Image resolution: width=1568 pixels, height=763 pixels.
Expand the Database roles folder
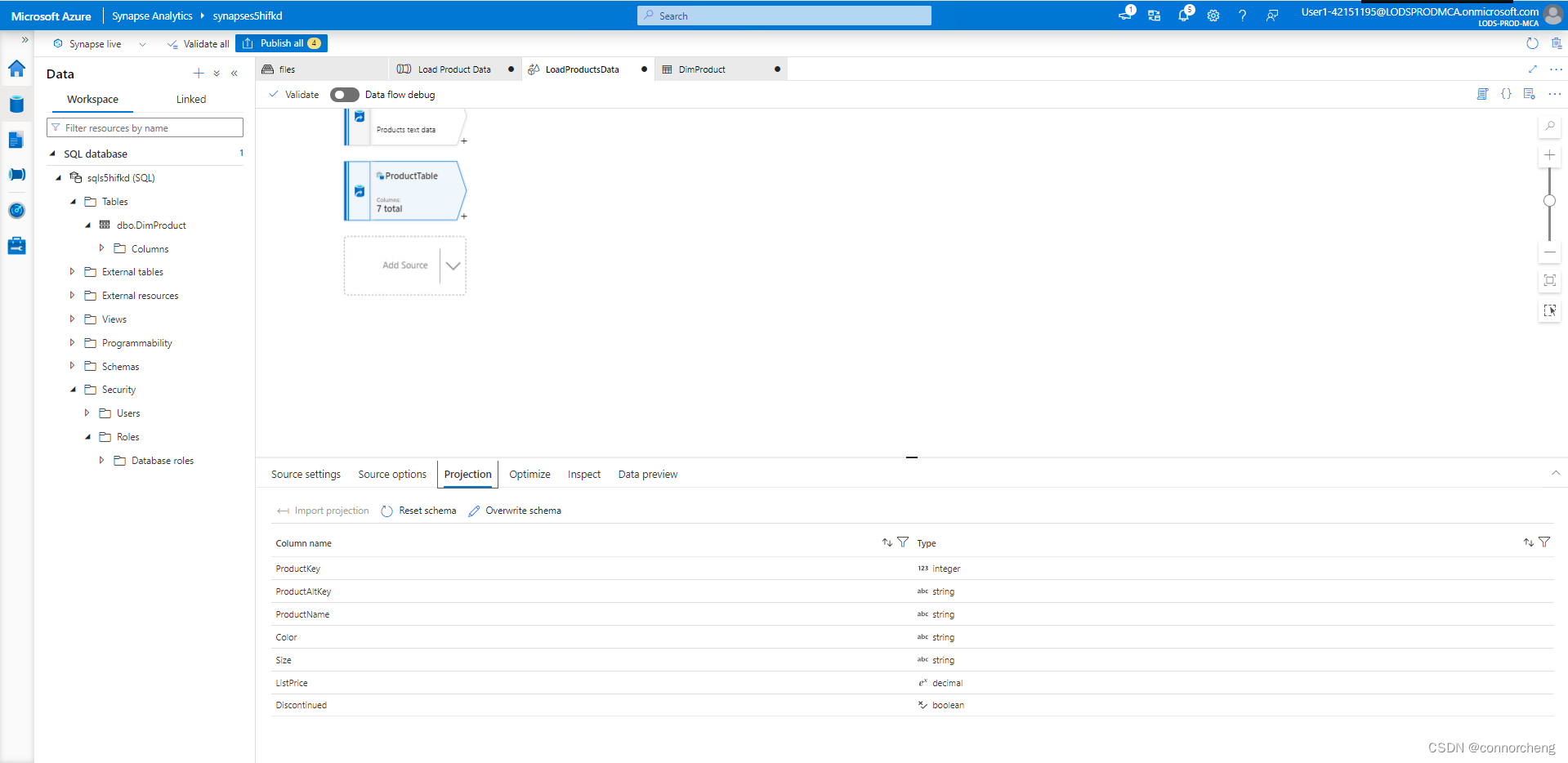[x=101, y=461]
